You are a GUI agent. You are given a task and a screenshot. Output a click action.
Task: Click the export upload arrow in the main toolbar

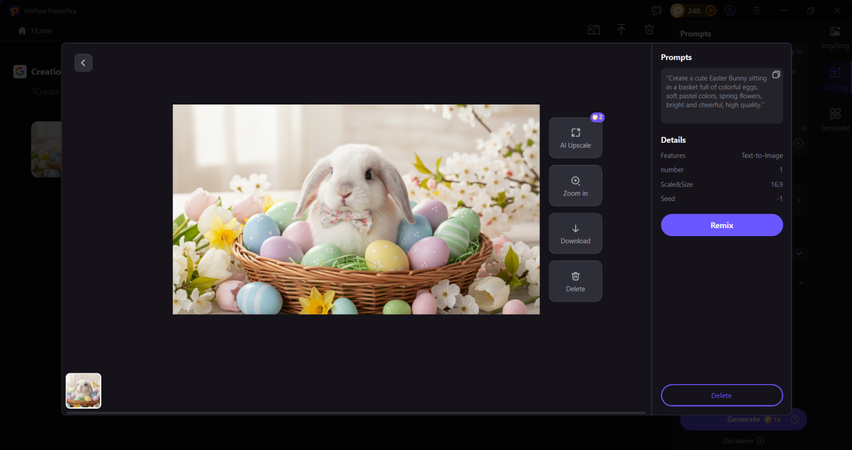[x=621, y=30]
